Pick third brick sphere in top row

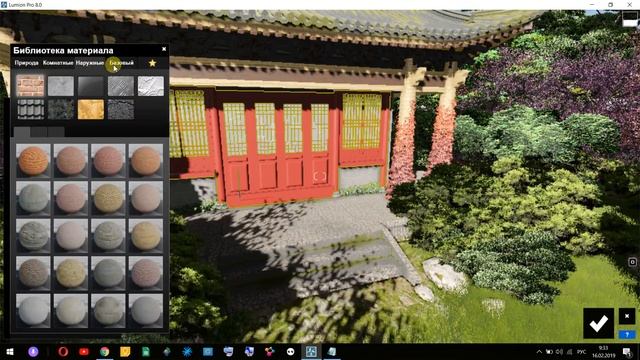pyautogui.click(x=108, y=161)
